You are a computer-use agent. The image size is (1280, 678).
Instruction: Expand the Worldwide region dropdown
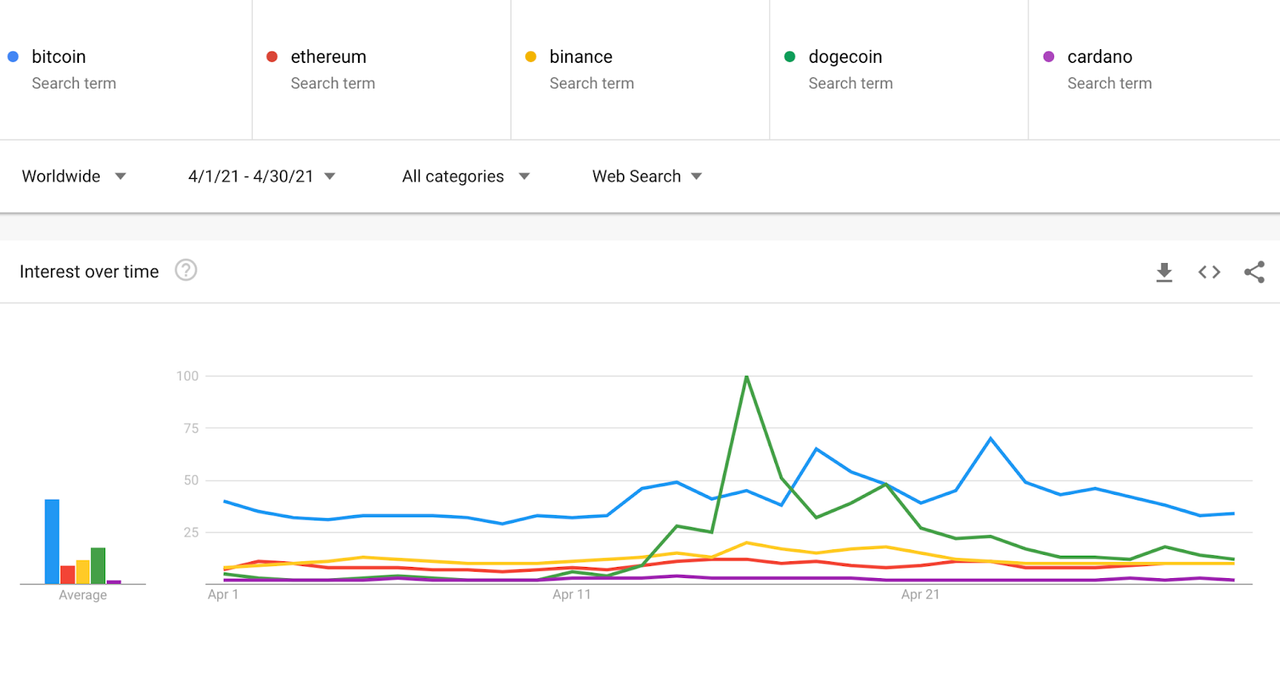(74, 176)
